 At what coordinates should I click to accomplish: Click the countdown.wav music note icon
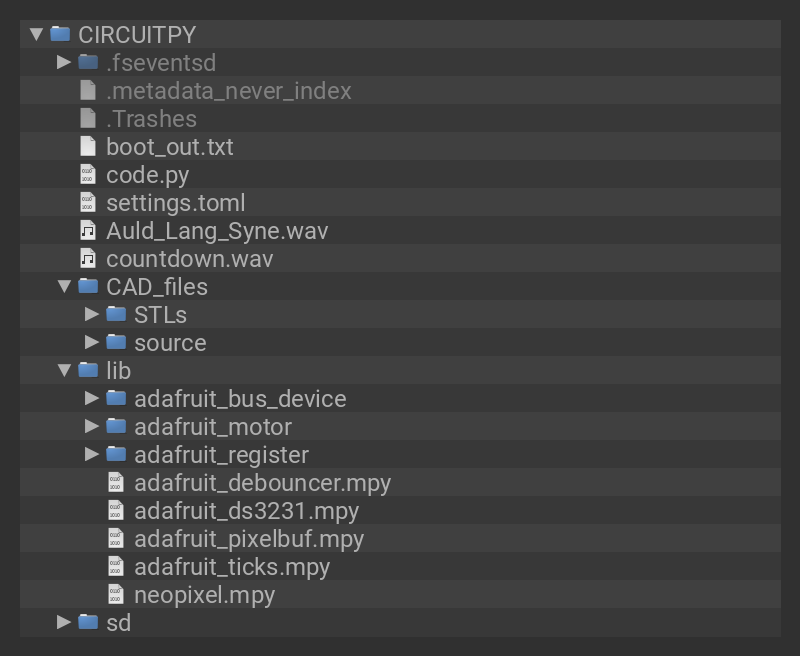click(89, 259)
